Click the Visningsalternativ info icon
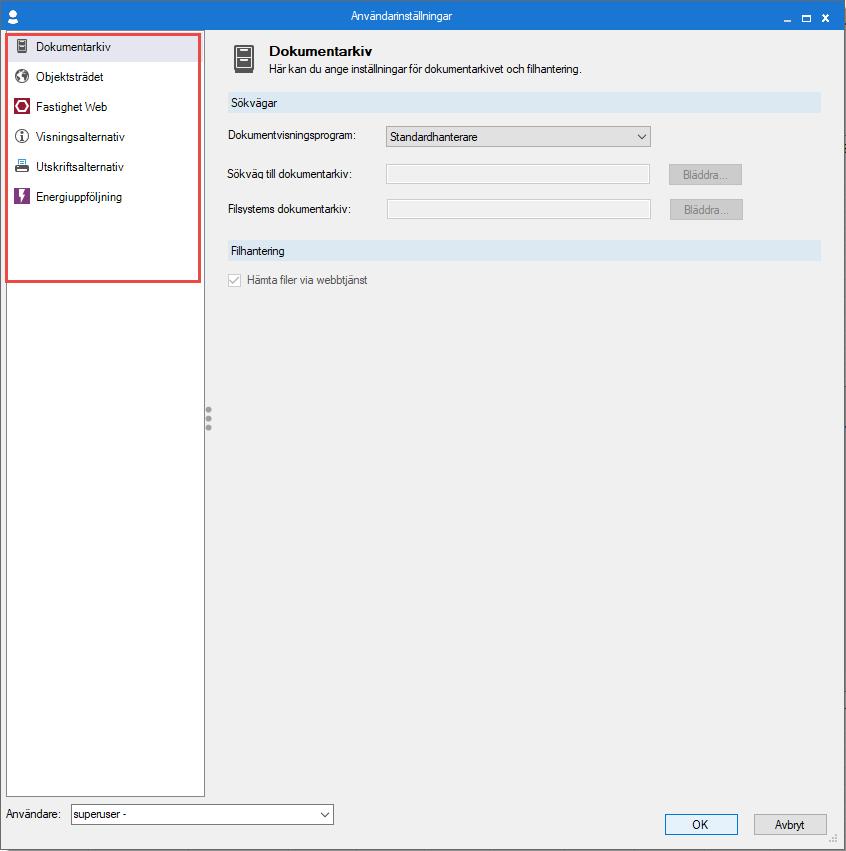The width and height of the screenshot is (846, 851). (x=22, y=136)
